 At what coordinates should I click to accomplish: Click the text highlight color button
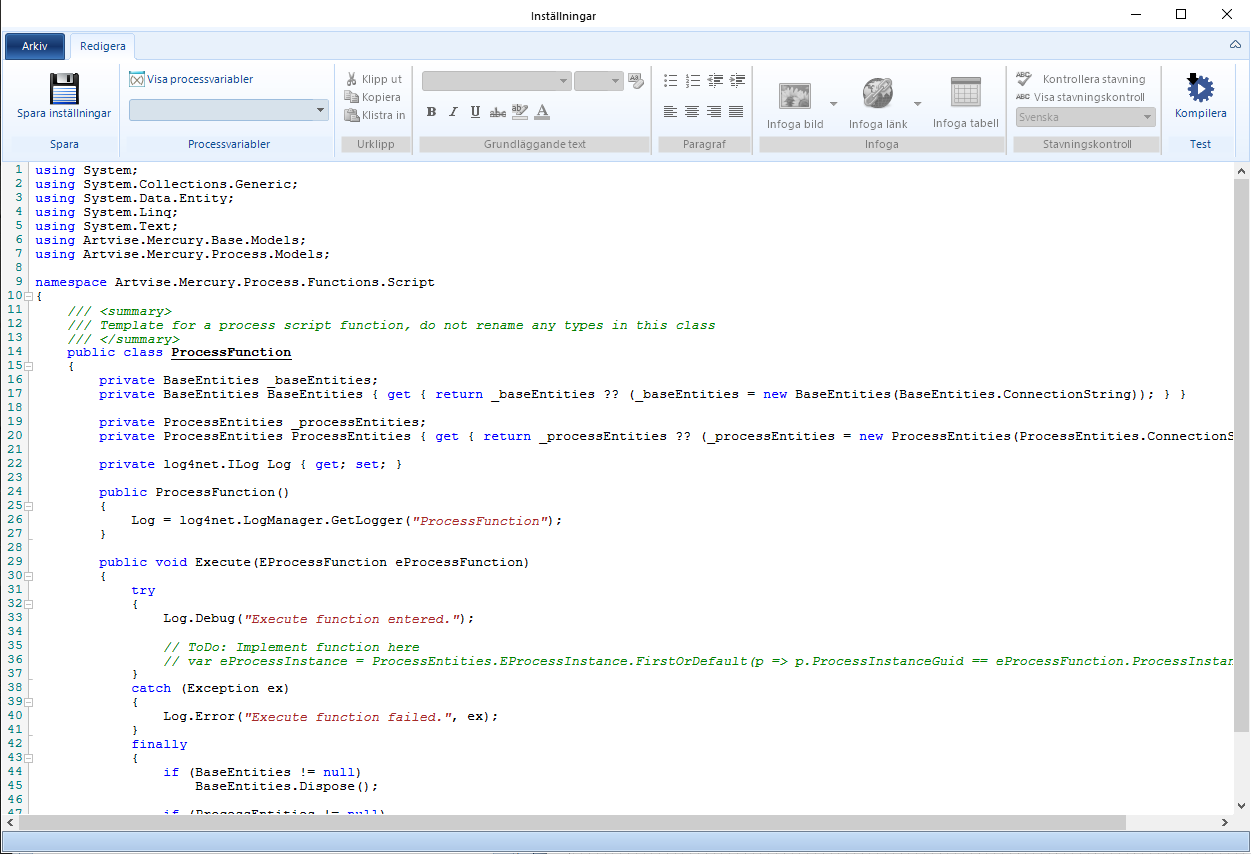pyautogui.click(x=519, y=112)
